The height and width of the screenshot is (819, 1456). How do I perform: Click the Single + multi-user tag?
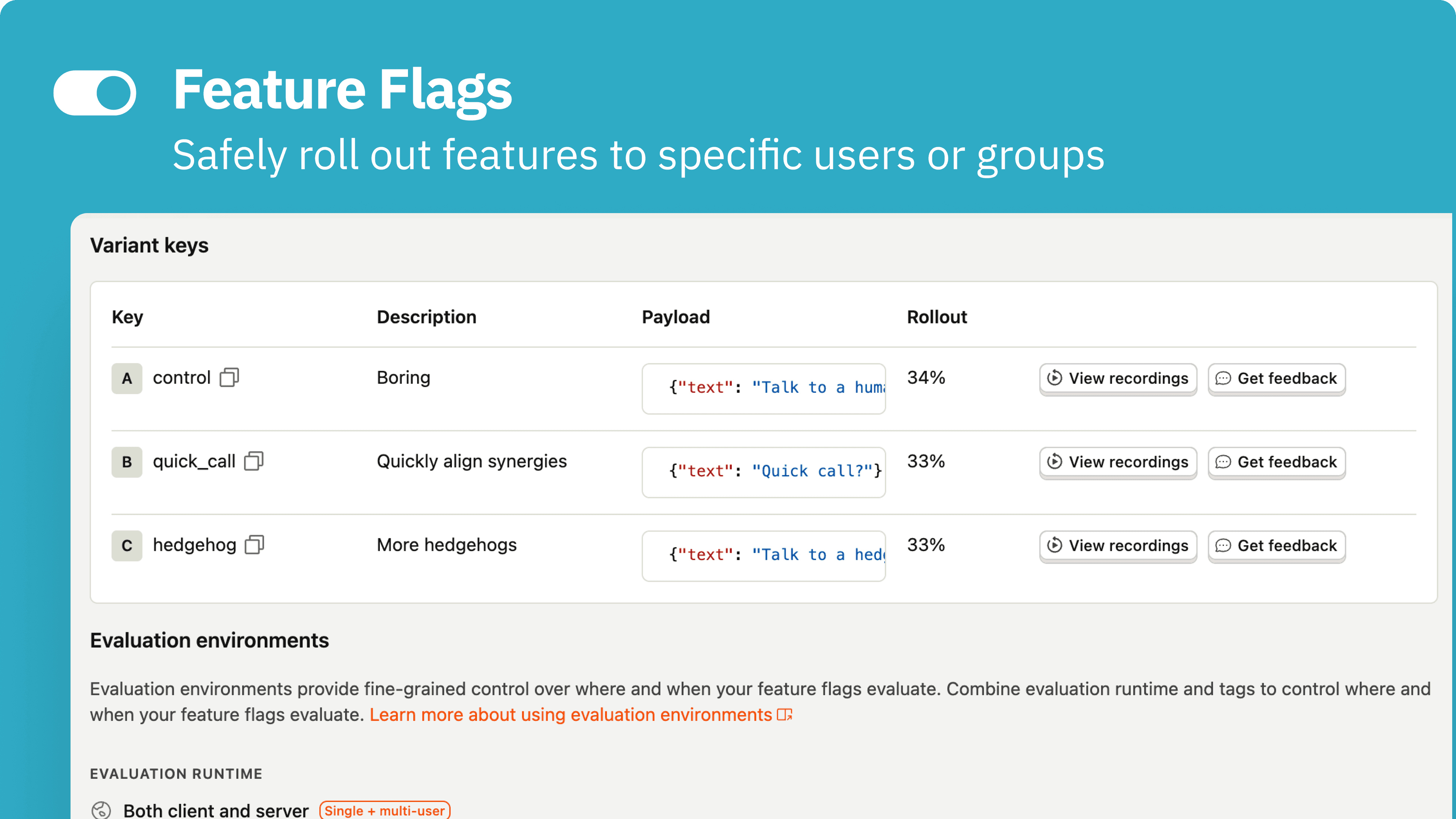384,810
